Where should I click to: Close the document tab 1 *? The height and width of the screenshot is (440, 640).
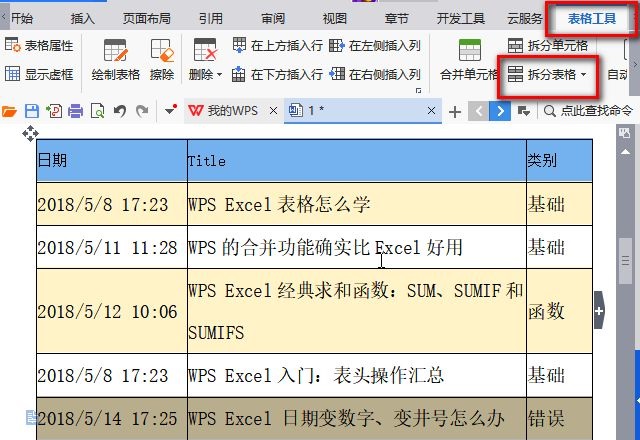(431, 111)
